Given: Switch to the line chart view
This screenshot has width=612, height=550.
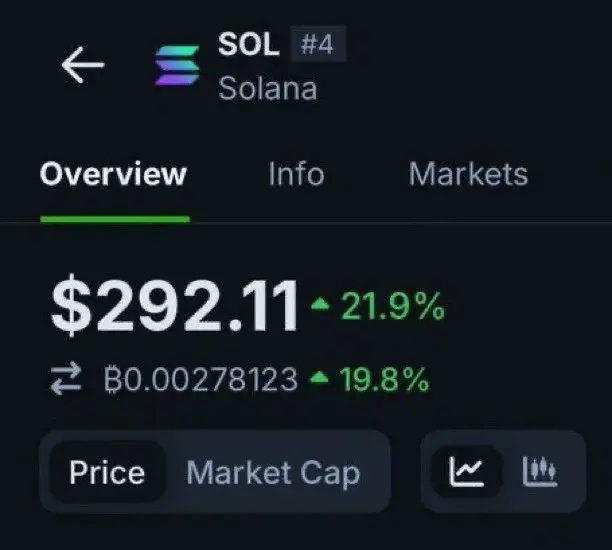Looking at the screenshot, I should [467, 471].
